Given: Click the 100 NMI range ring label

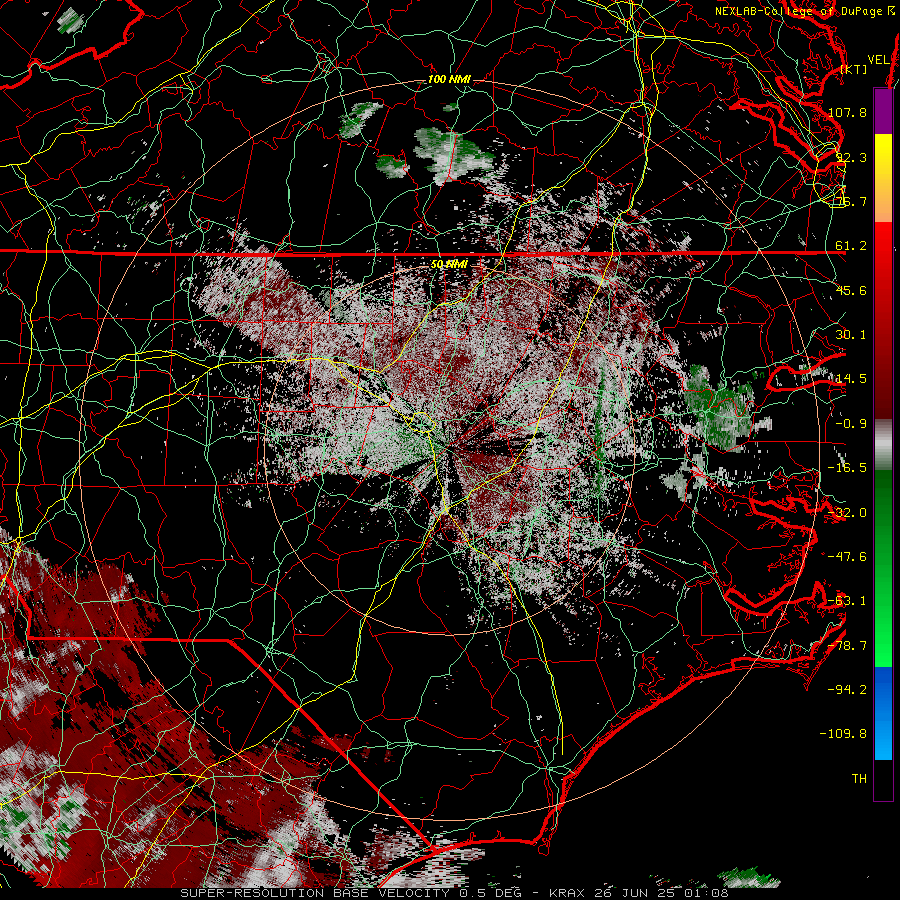Looking at the screenshot, I should coord(449,79).
